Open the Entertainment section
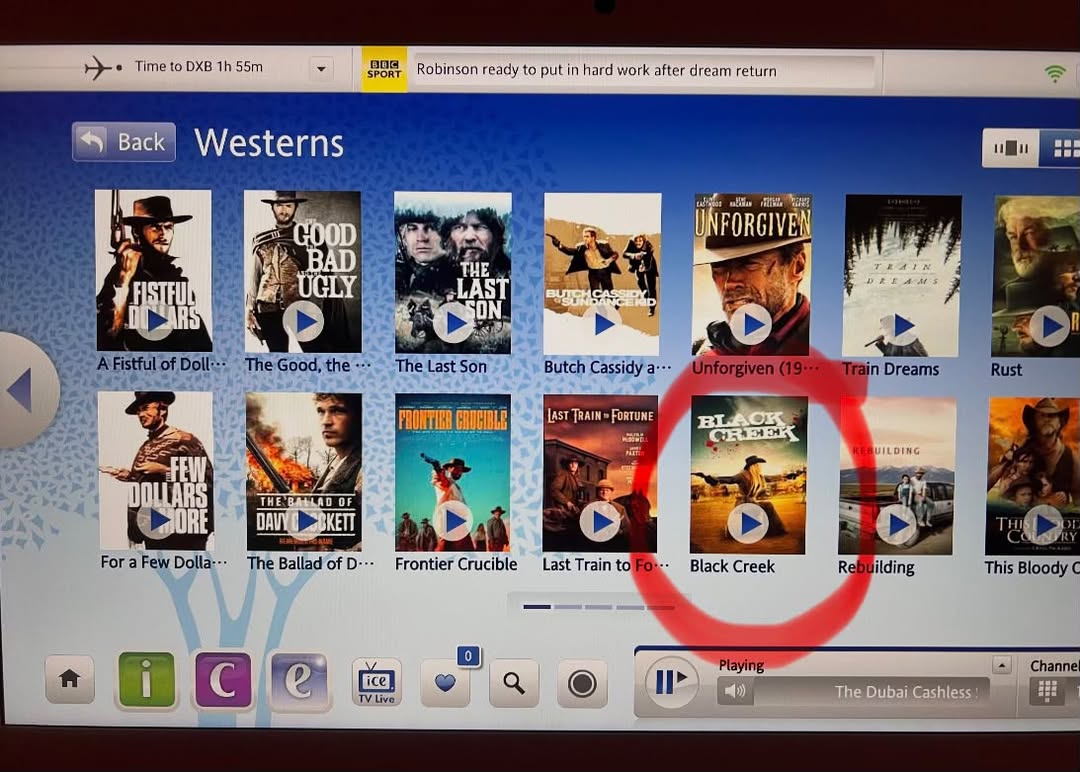 click(299, 681)
